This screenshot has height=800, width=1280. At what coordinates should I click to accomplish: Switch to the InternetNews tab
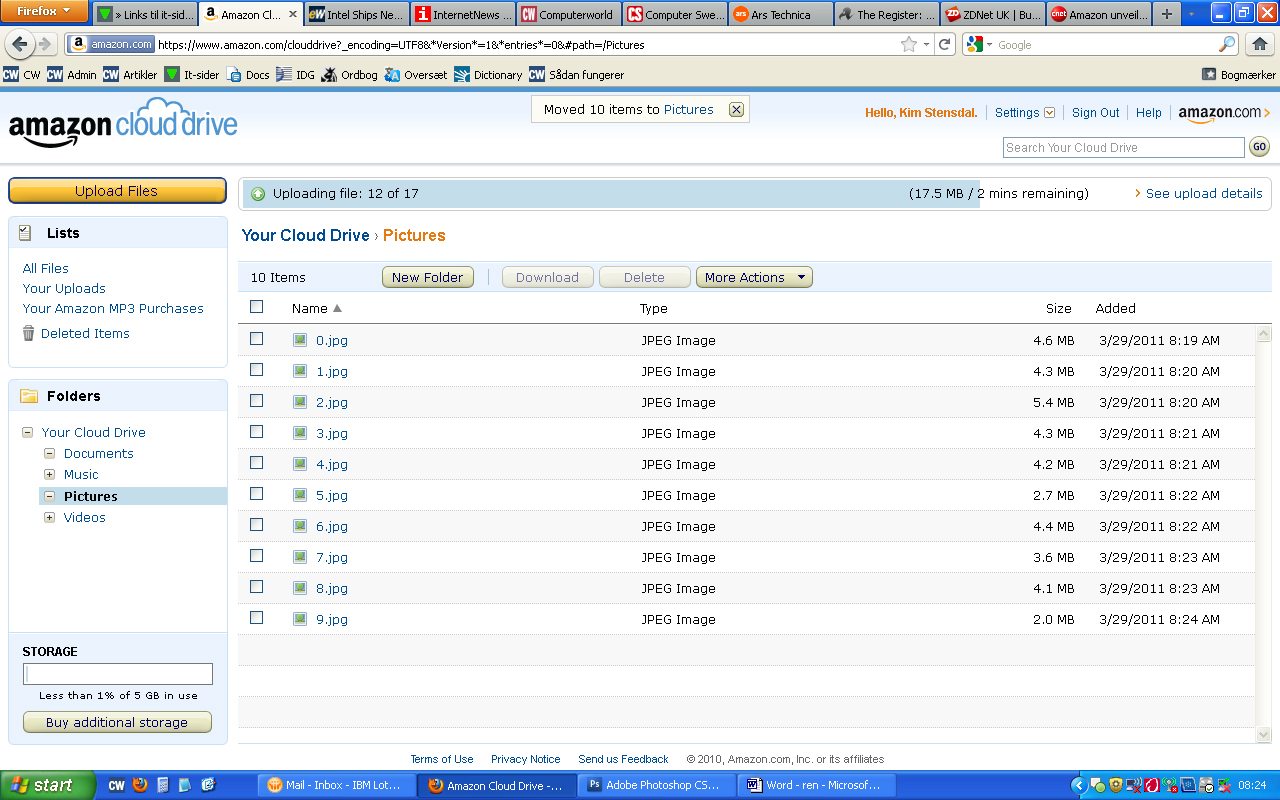pyautogui.click(x=463, y=14)
